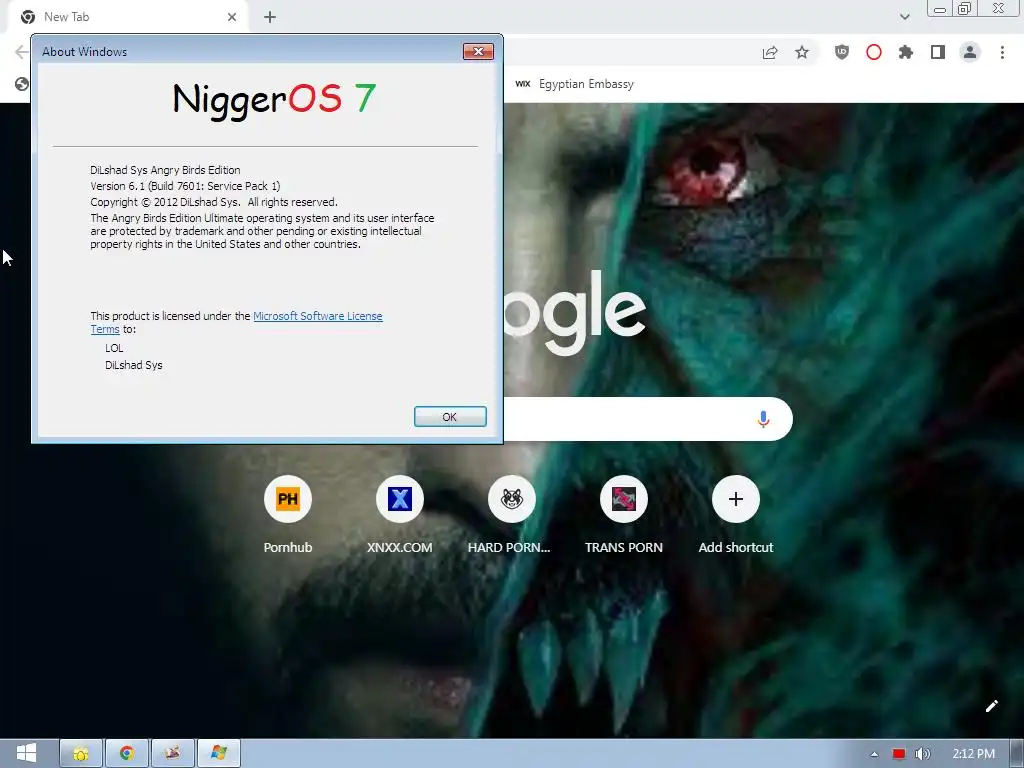Viewport: 1024px width, 768px height.
Task: Open the PH shortcut tile
Action: click(x=288, y=515)
